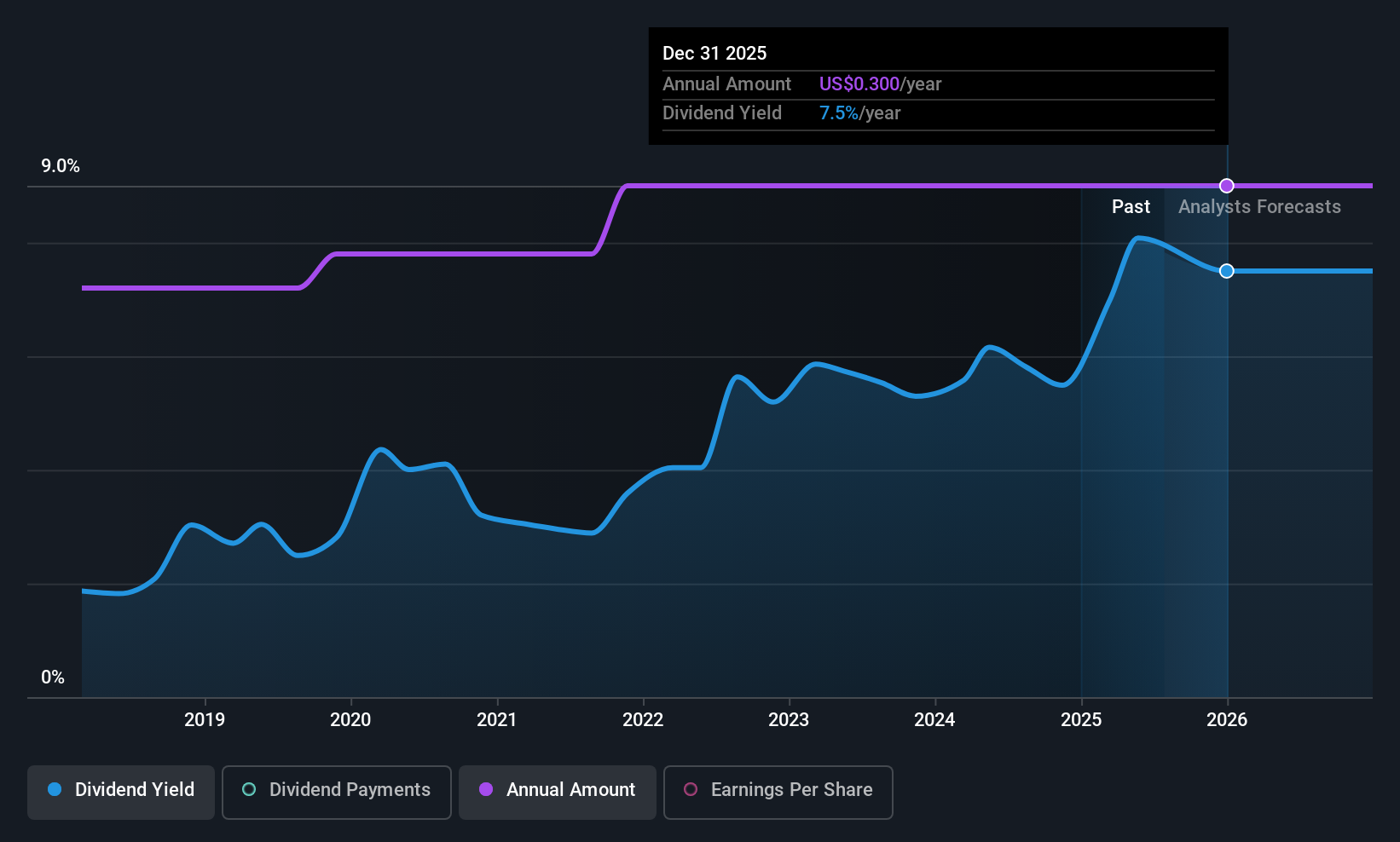Image resolution: width=1400 pixels, height=842 pixels.
Task: Click the 2025 x-axis label
Action: pos(1081,720)
